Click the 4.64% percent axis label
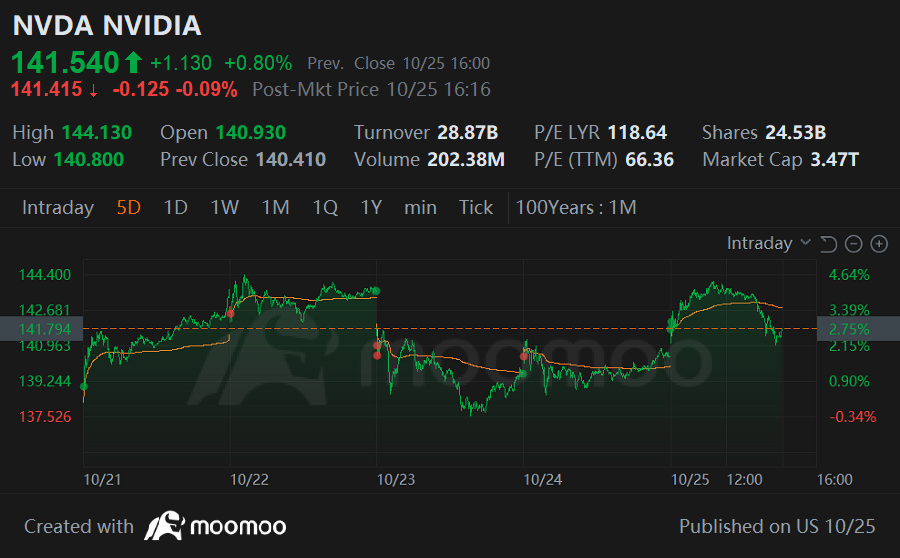Image resolution: width=900 pixels, height=558 pixels. pyautogui.click(x=849, y=275)
